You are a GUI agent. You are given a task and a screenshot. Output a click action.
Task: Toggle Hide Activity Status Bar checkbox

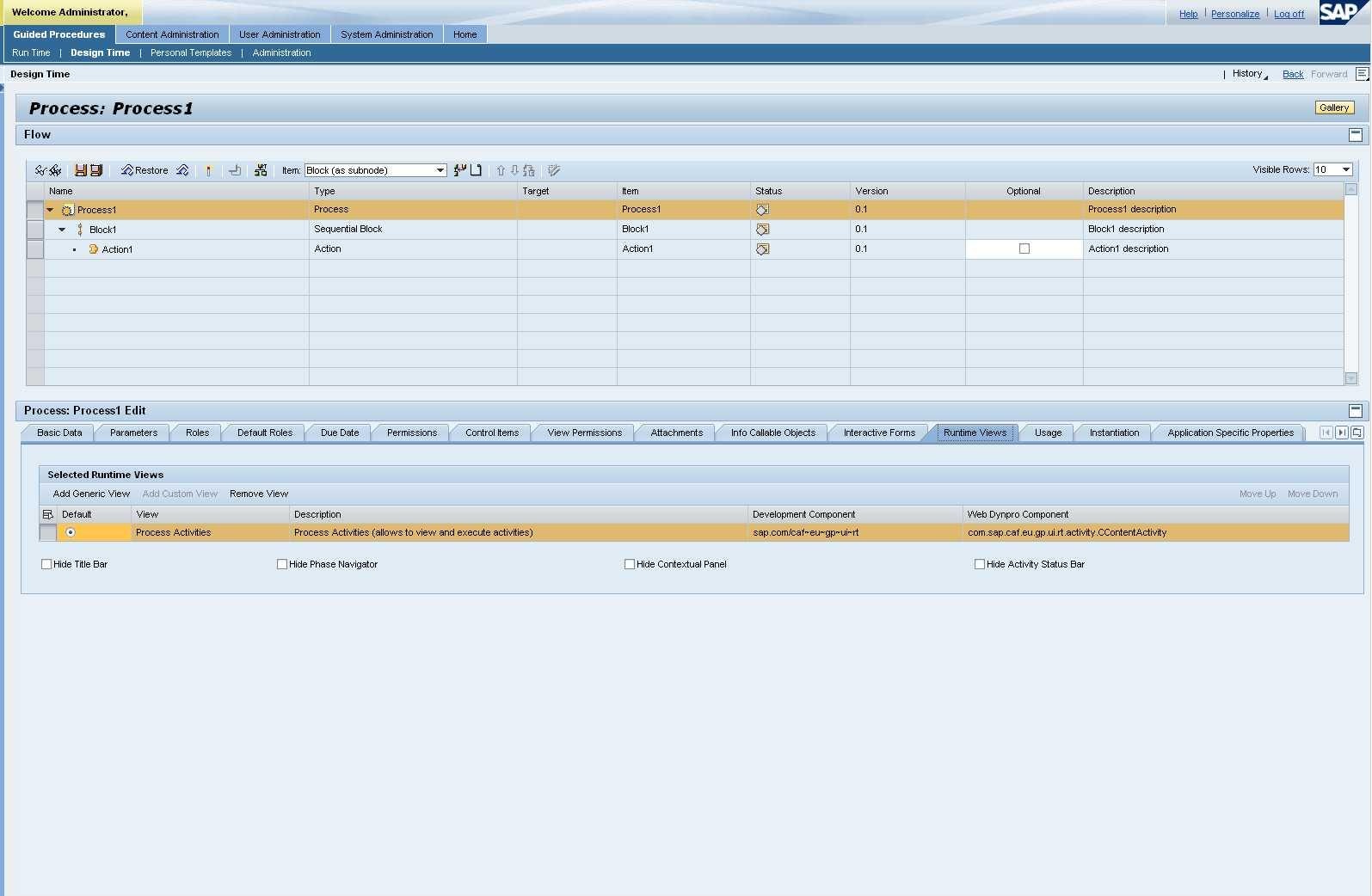980,564
